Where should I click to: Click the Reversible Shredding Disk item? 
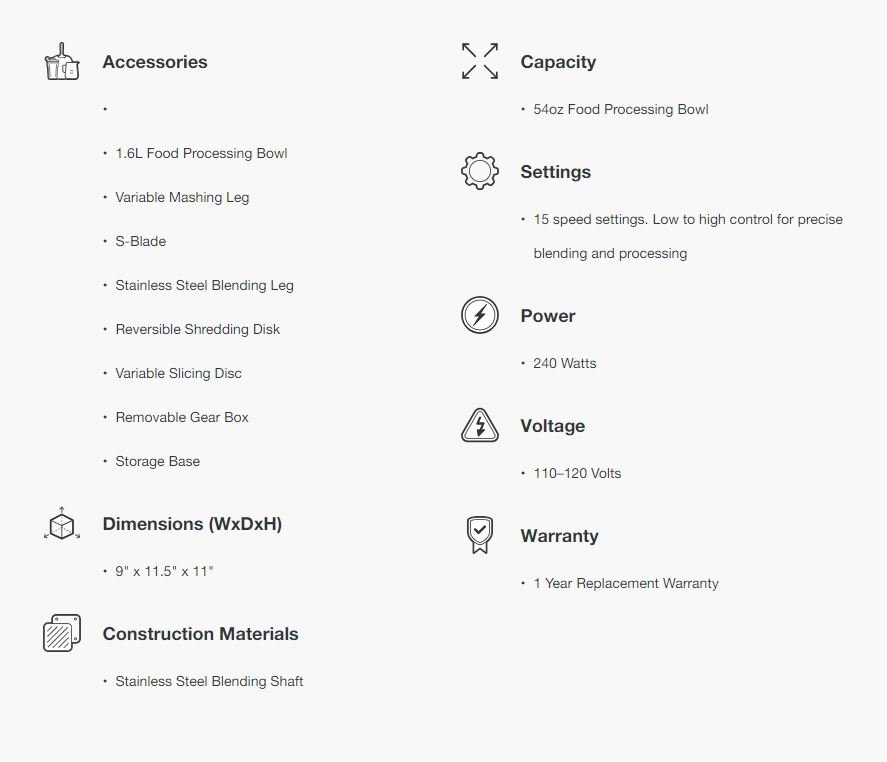197,329
